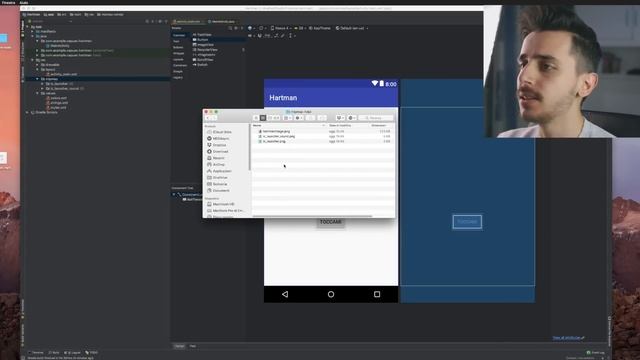Click the Finder back arrow
Viewport: 640px width, 360px height.
(x=208, y=118)
